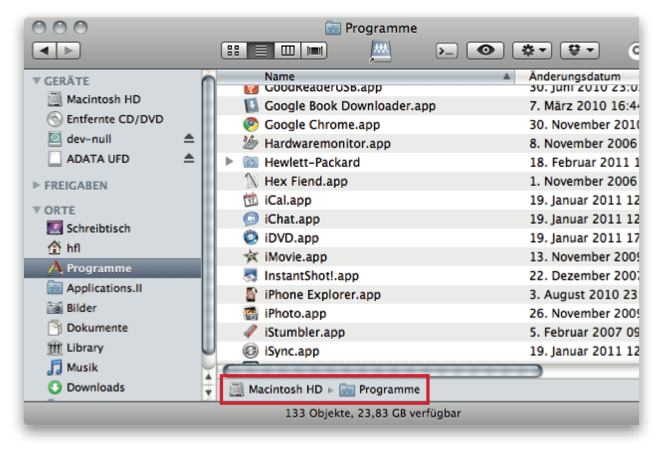Open the Action gear dropdown menu
This screenshot has height=449, width=661.
(532, 51)
